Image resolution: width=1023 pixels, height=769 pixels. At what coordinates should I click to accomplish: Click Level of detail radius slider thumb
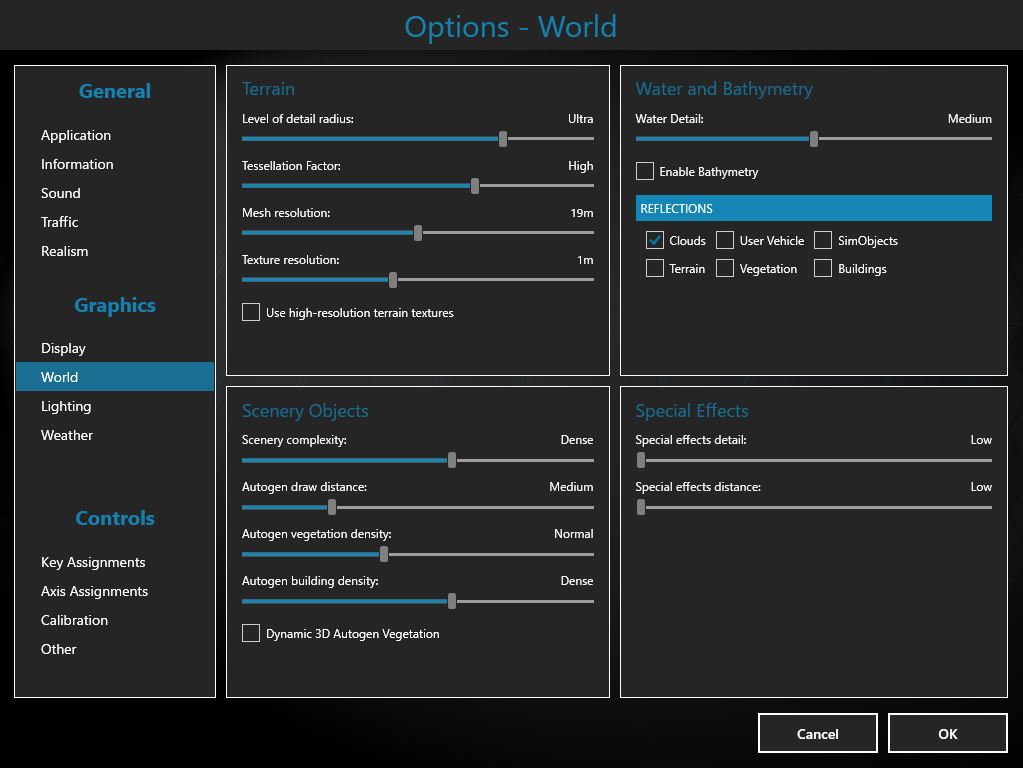point(503,139)
